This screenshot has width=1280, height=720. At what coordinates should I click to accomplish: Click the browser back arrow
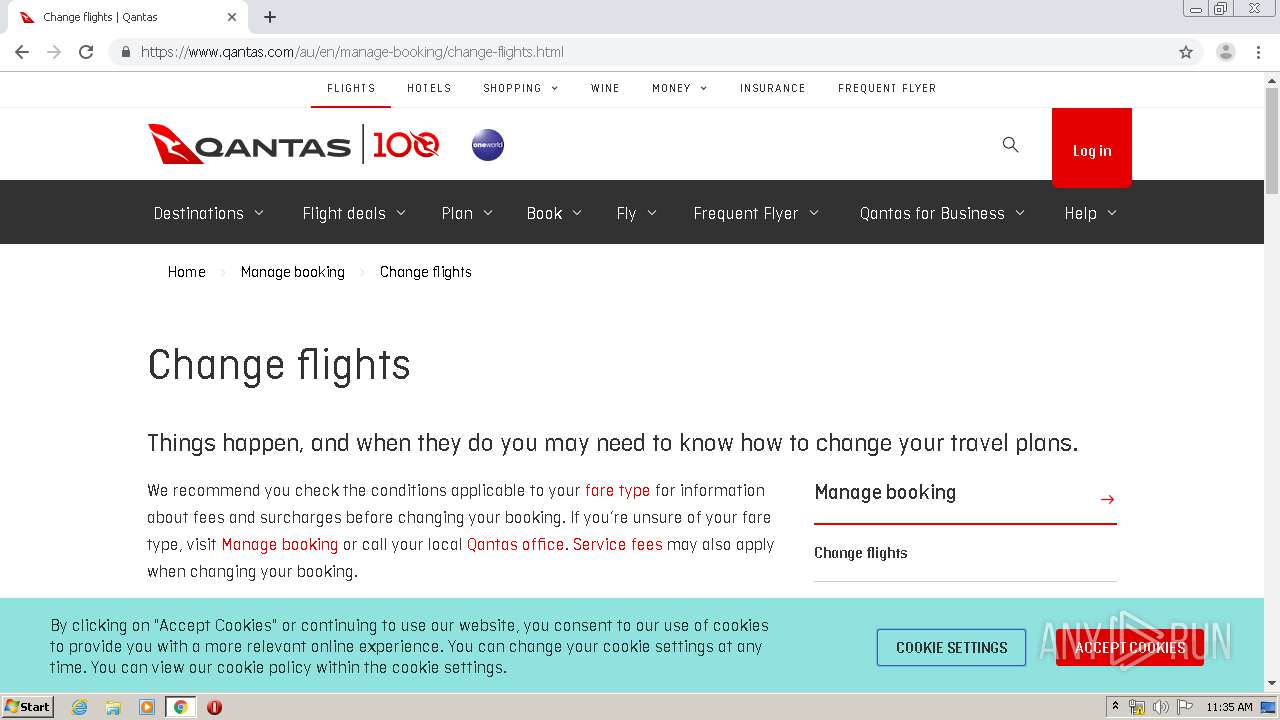[22, 52]
